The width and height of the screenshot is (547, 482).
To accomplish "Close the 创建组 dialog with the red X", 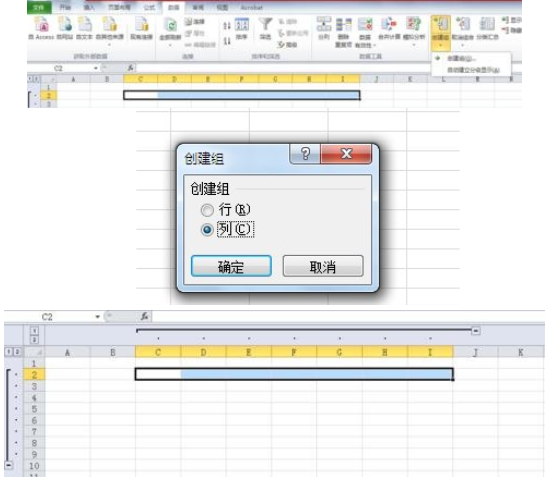I will click(346, 153).
